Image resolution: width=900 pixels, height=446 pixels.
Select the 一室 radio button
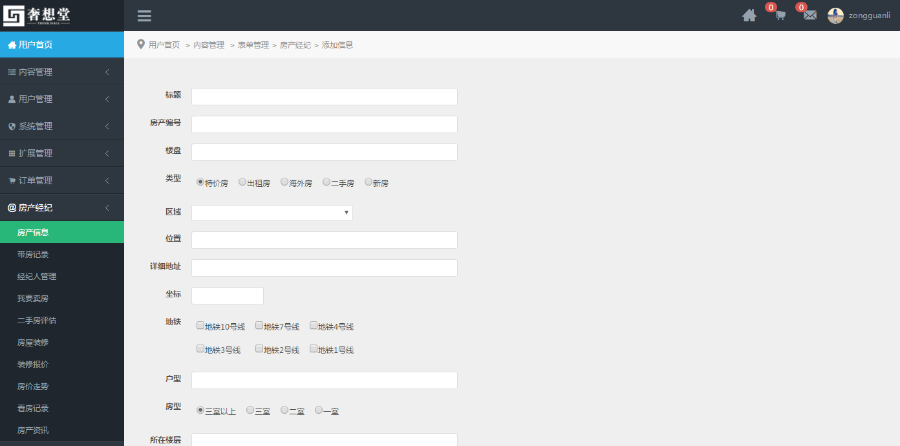pyautogui.click(x=319, y=410)
